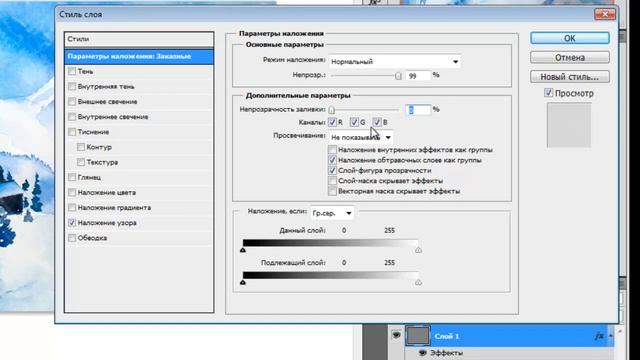Click the Новый стиль... button
Viewport: 640px width, 360px height.
click(x=570, y=77)
